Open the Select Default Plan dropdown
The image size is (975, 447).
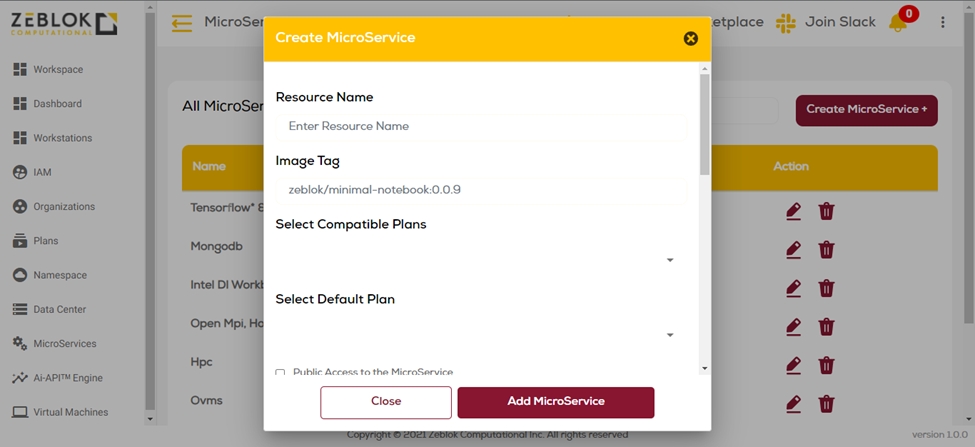670,335
